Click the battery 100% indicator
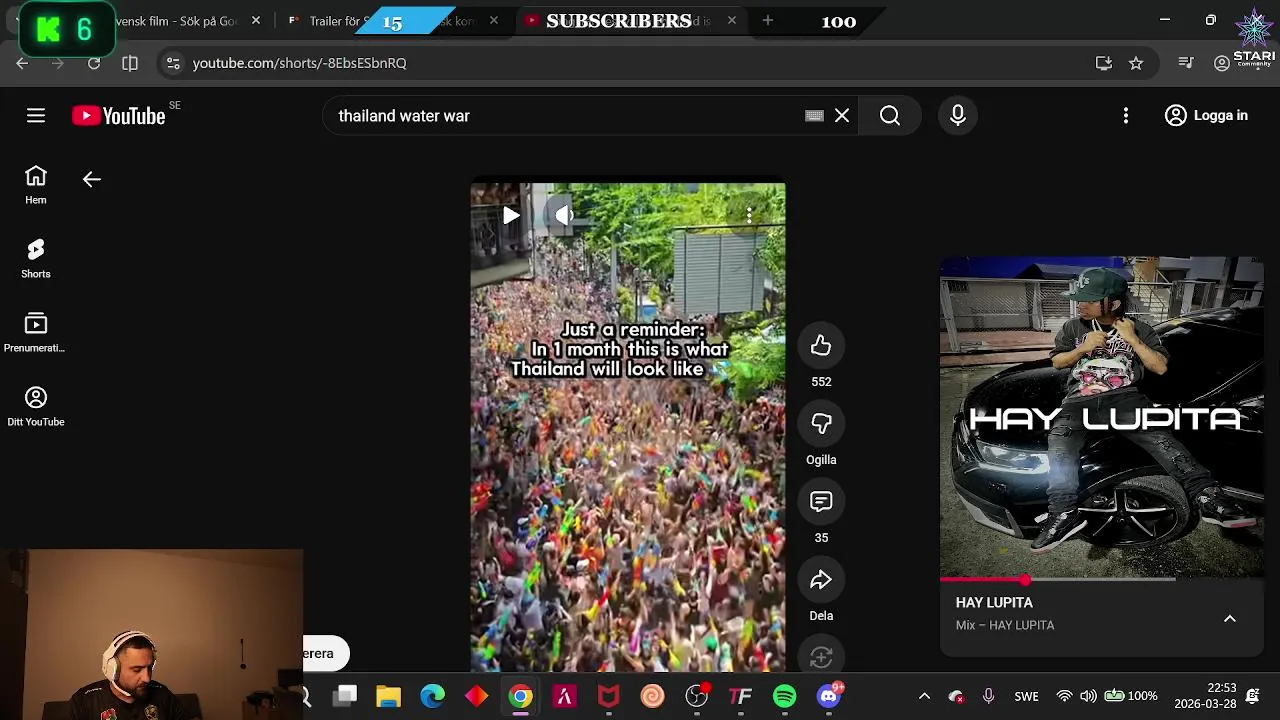The height and width of the screenshot is (720, 1280). [x=1130, y=696]
